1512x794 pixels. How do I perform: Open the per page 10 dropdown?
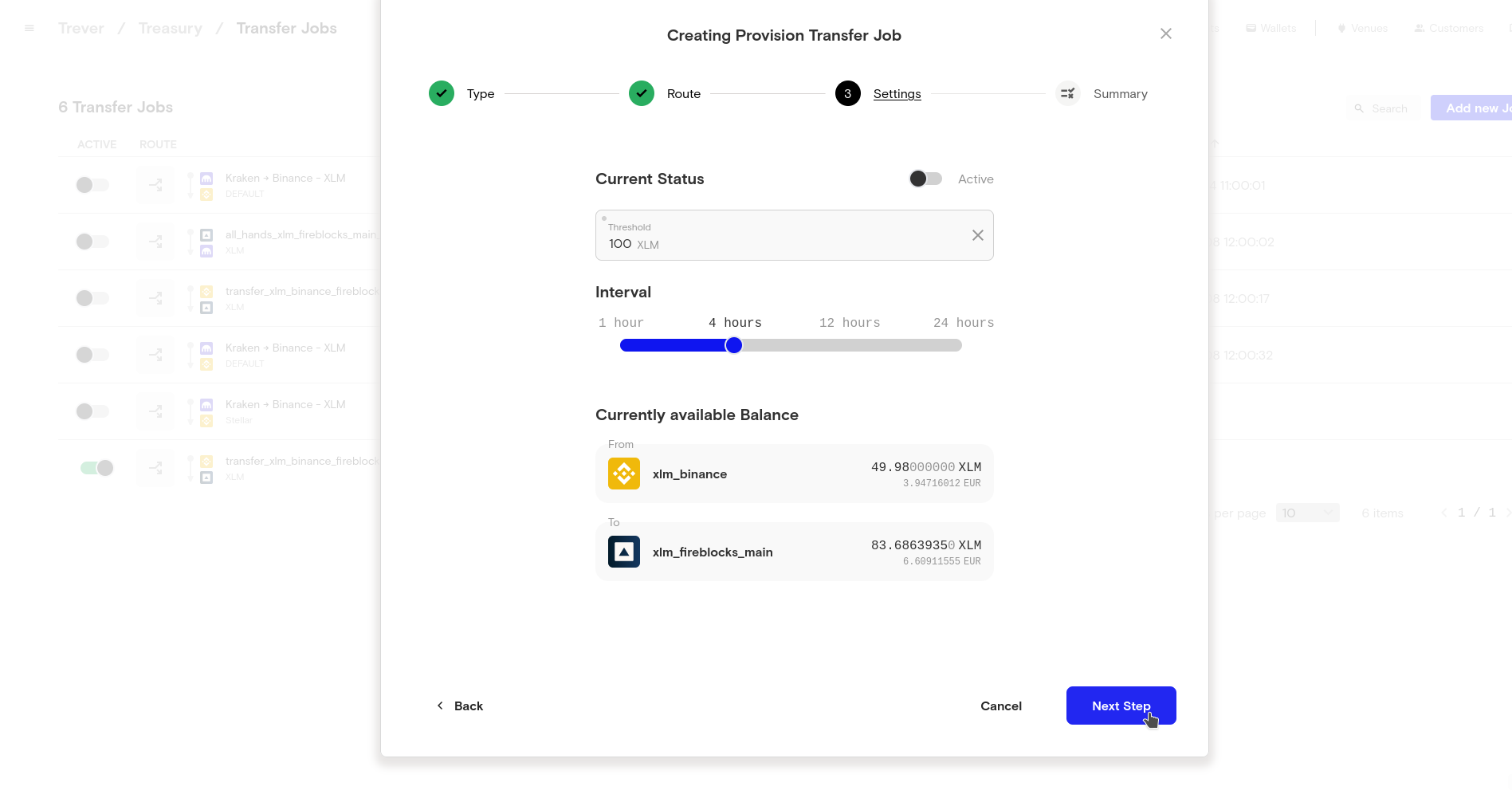[1307, 513]
